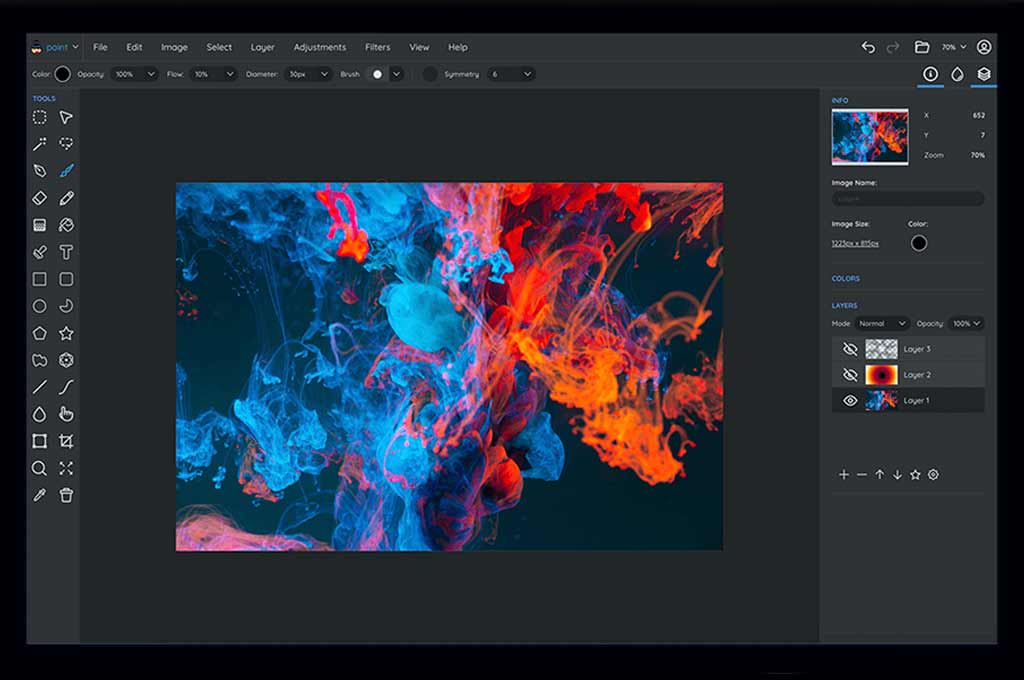Open the brush Color swatch picker

62,73
